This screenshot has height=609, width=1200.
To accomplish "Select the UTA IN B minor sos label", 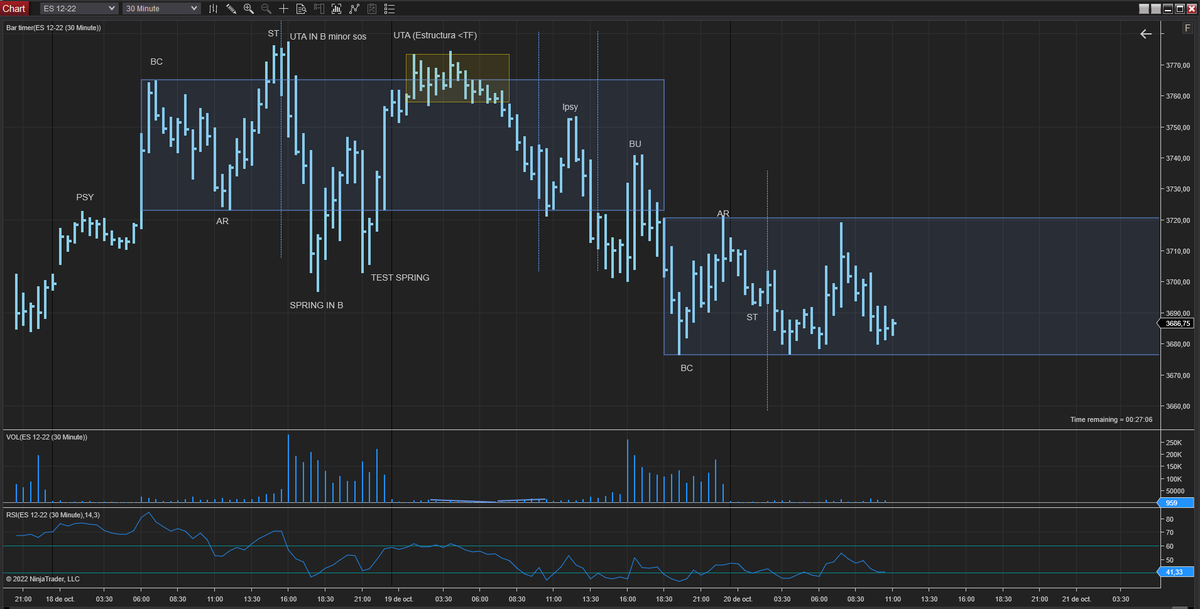I will (x=328, y=37).
